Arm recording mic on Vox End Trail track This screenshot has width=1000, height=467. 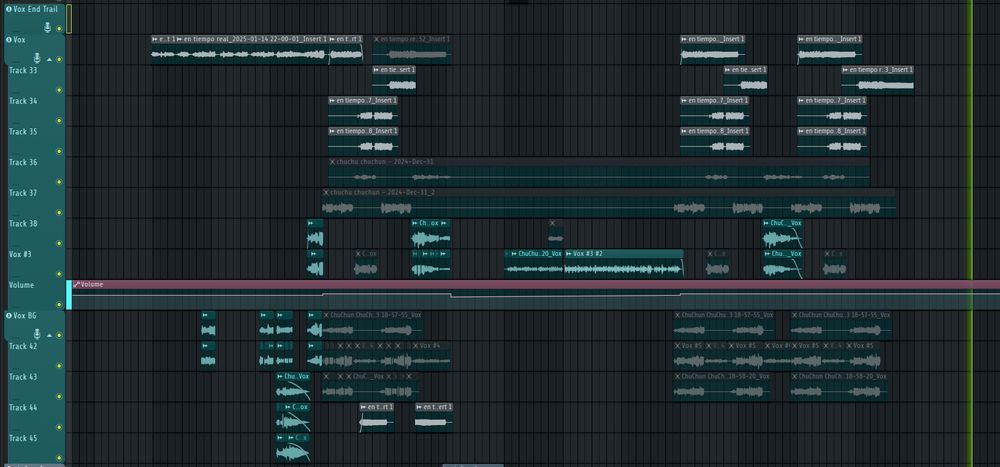click(x=47, y=27)
